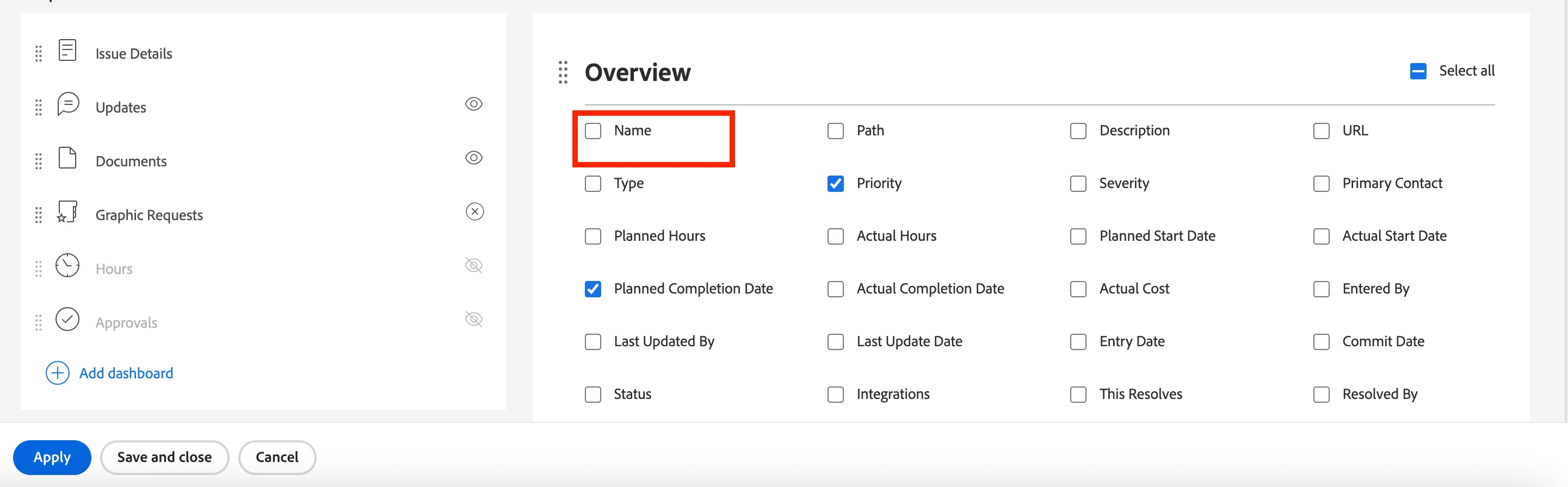Click the Overview section drag handle
Image resolution: width=1568 pixels, height=487 pixels.
[563, 72]
